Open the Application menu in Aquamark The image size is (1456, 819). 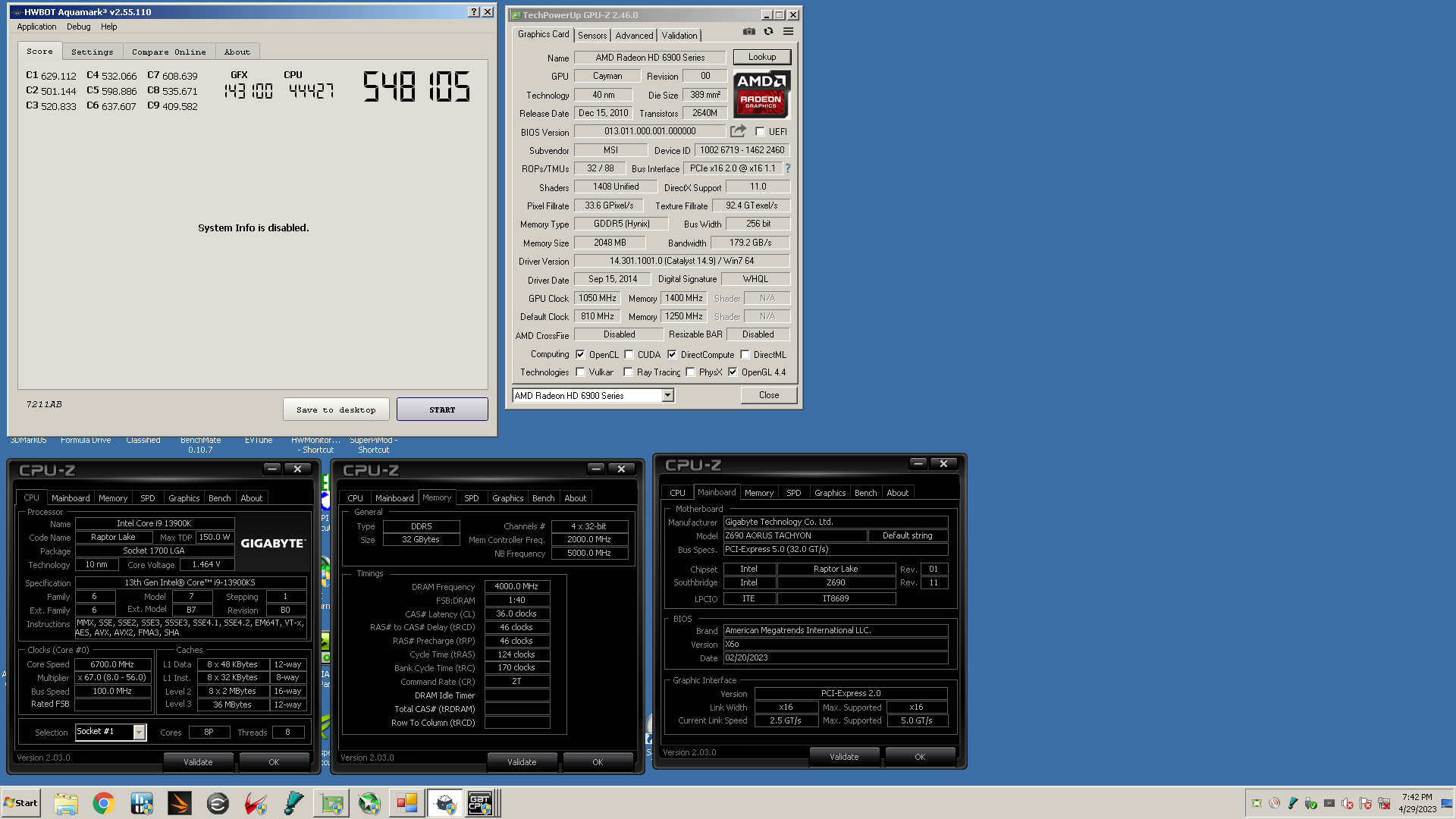pos(36,27)
